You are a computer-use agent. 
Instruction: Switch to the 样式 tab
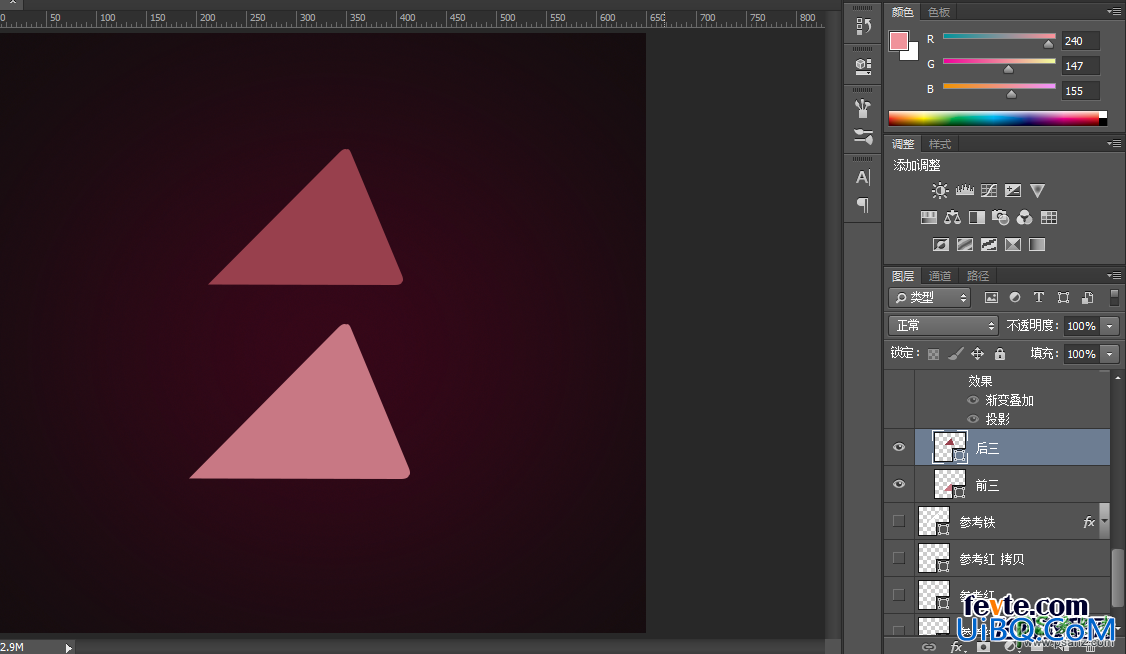(x=939, y=144)
